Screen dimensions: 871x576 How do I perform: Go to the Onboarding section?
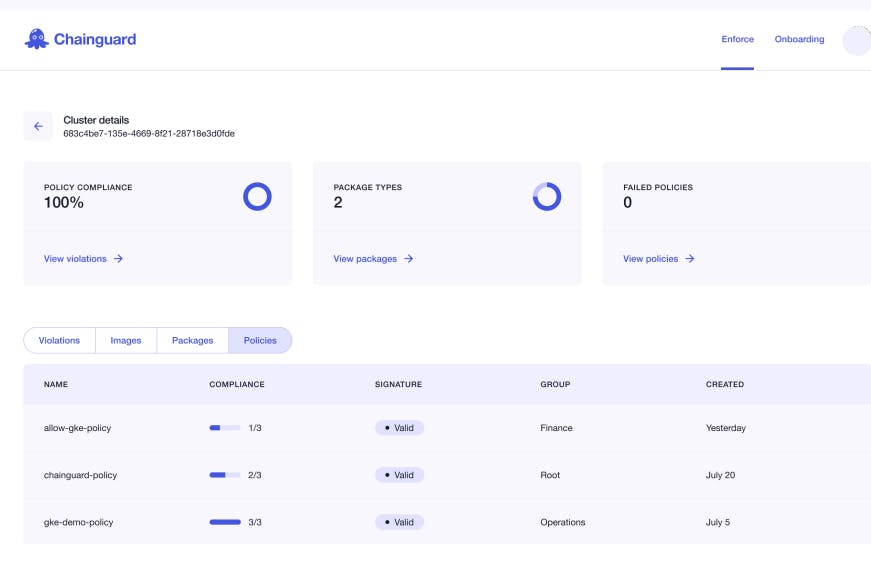pos(799,40)
